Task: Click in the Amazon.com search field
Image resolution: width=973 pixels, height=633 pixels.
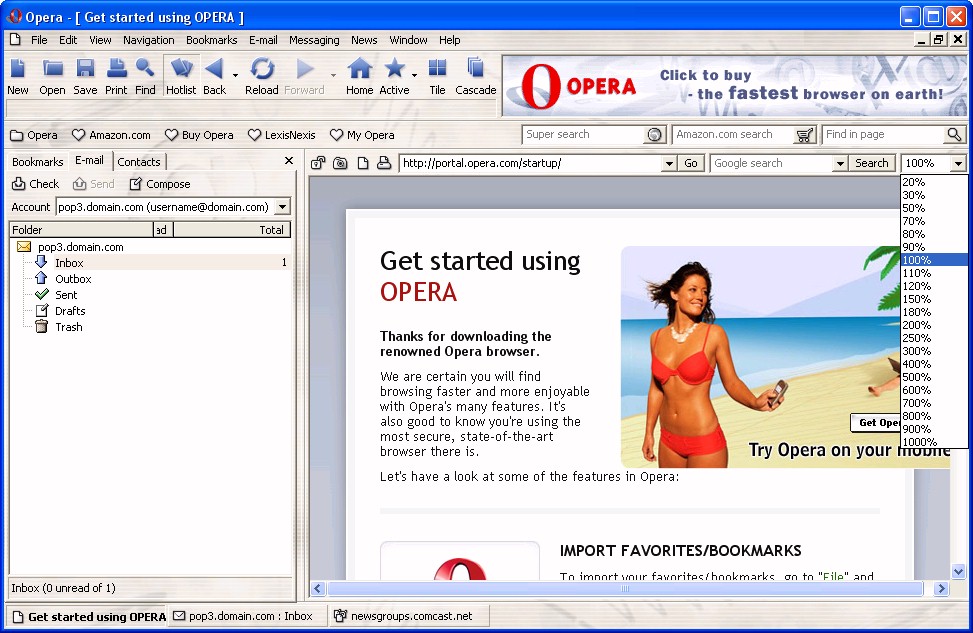Action: point(733,135)
